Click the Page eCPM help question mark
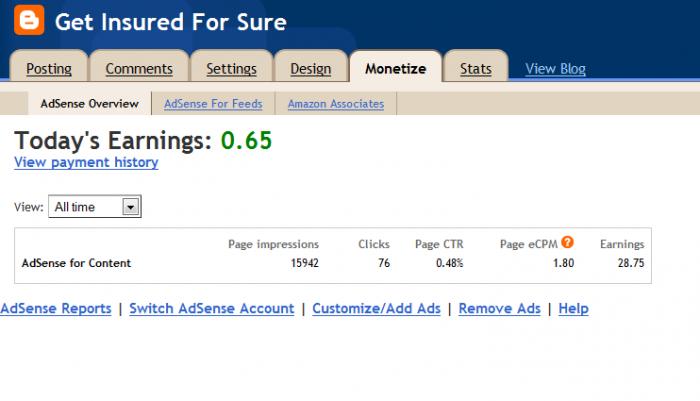 coord(567,242)
